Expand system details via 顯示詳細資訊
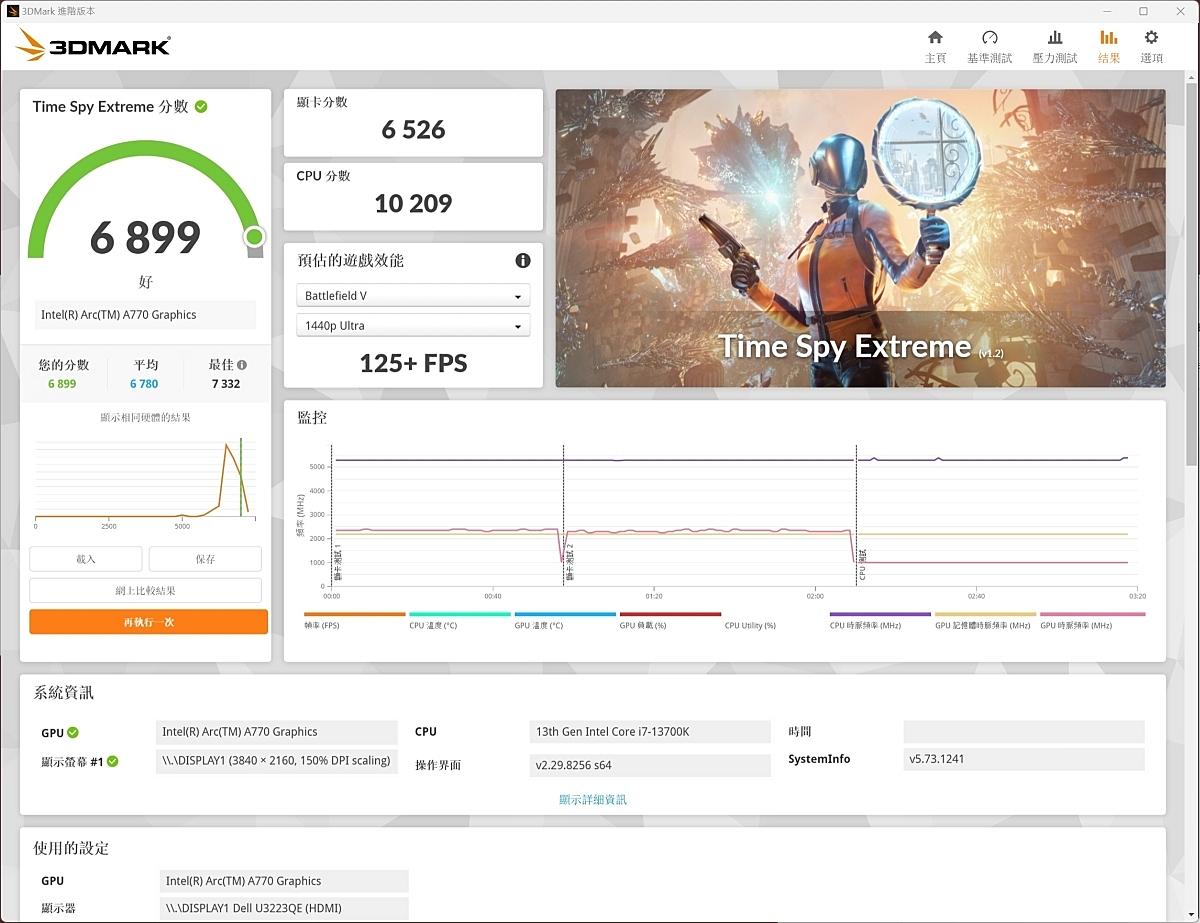1200x923 pixels. pos(593,799)
